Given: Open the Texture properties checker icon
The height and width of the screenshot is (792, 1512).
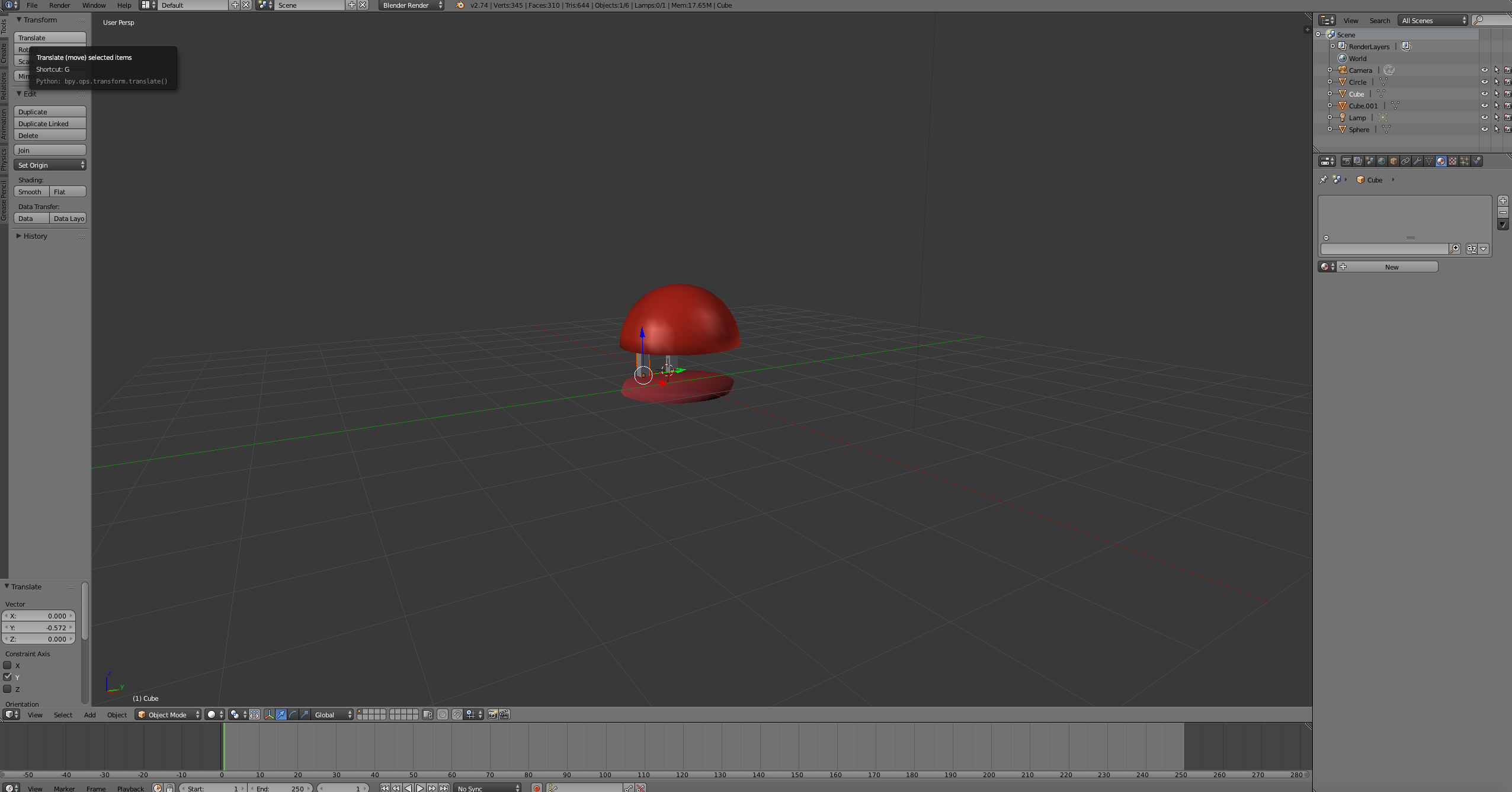Looking at the screenshot, I should 1453,161.
